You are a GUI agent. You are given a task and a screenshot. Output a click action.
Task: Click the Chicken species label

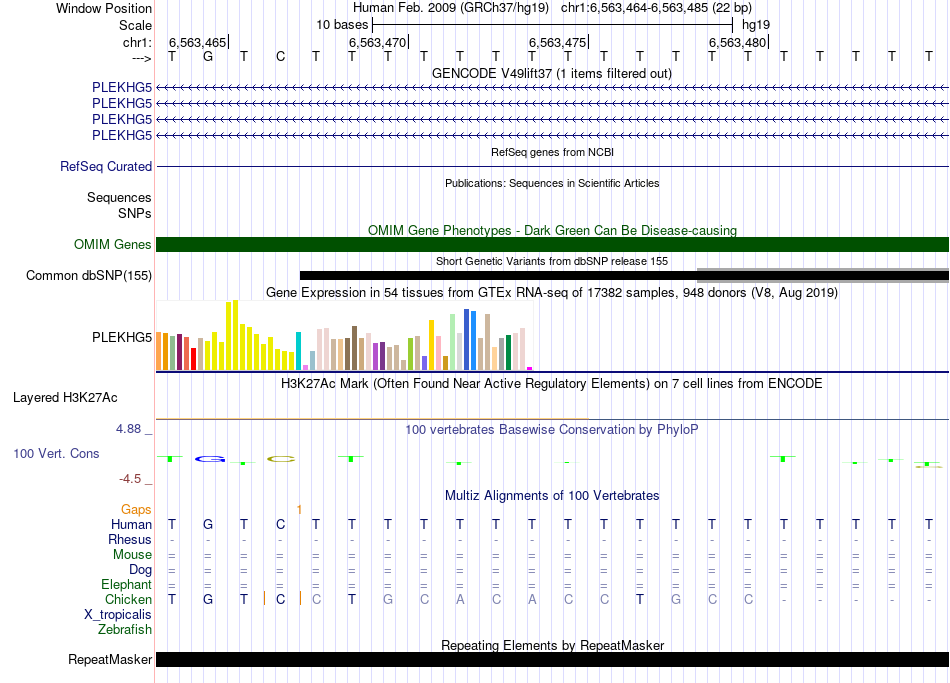tap(128, 599)
